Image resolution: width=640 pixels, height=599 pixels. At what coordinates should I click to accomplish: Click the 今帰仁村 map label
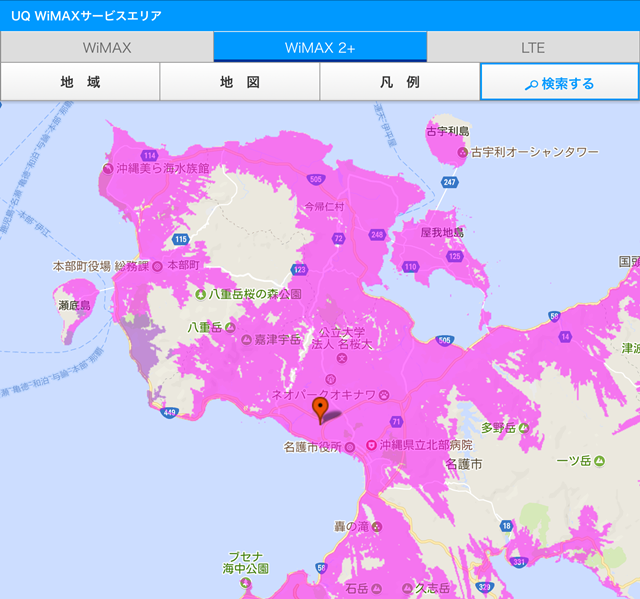[324, 207]
